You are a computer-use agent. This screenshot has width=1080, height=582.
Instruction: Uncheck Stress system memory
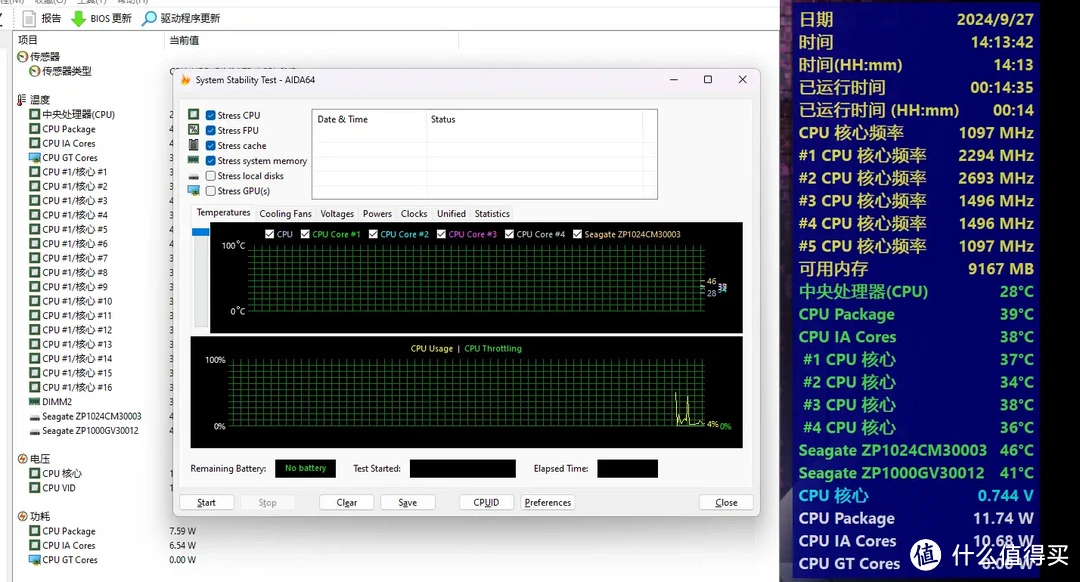pyautogui.click(x=211, y=160)
